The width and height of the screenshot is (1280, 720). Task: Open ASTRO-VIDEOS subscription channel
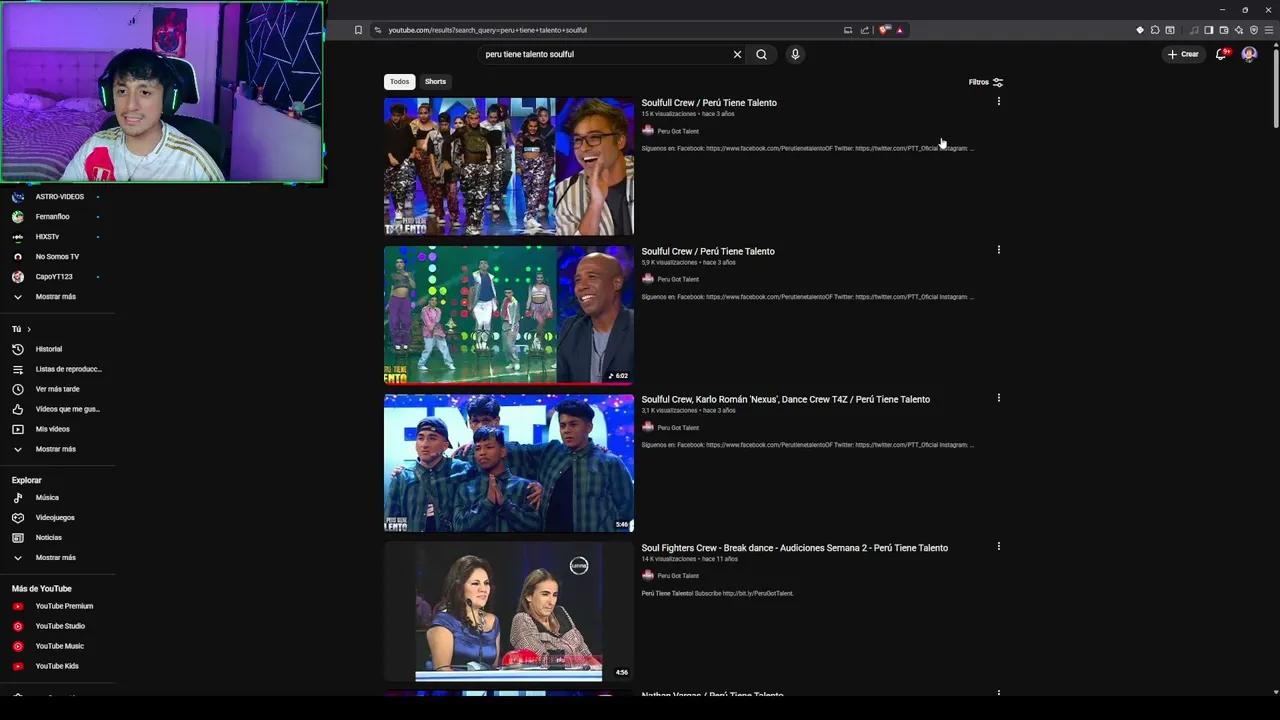pyautogui.click(x=60, y=197)
